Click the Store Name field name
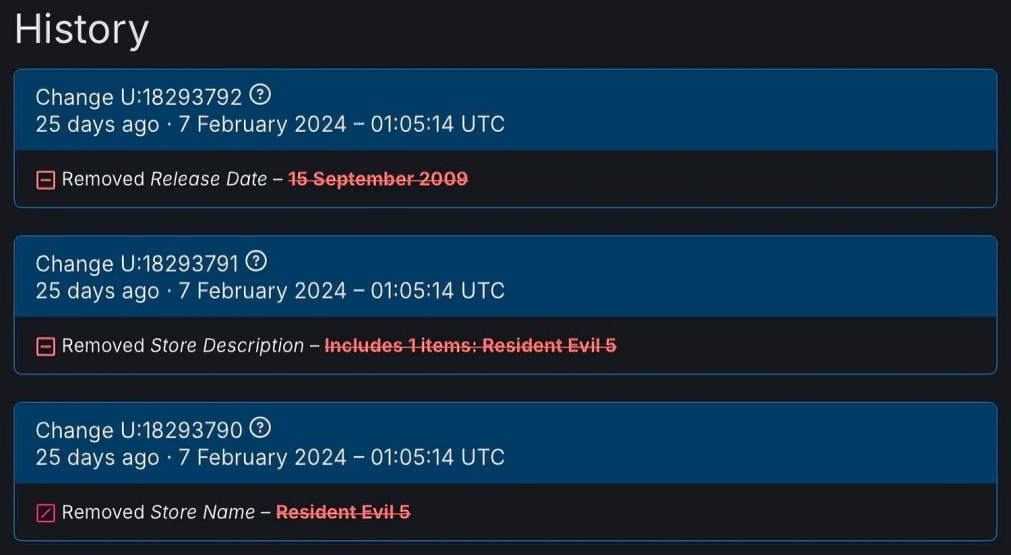 tap(202, 512)
